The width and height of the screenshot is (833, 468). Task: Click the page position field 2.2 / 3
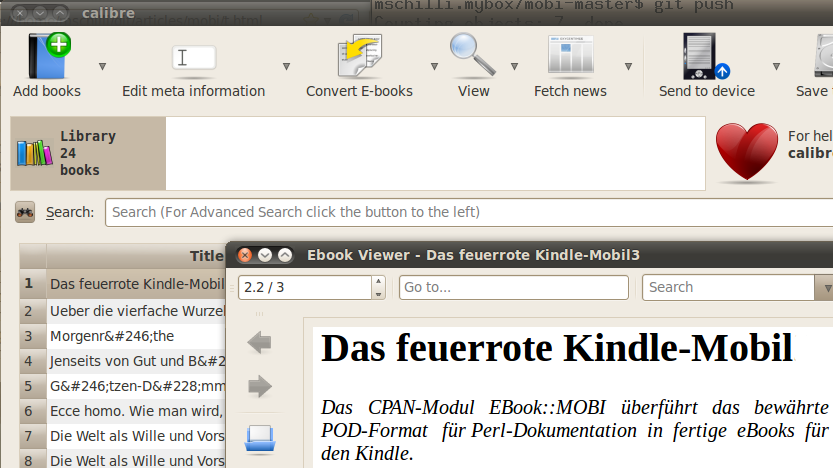pos(305,287)
